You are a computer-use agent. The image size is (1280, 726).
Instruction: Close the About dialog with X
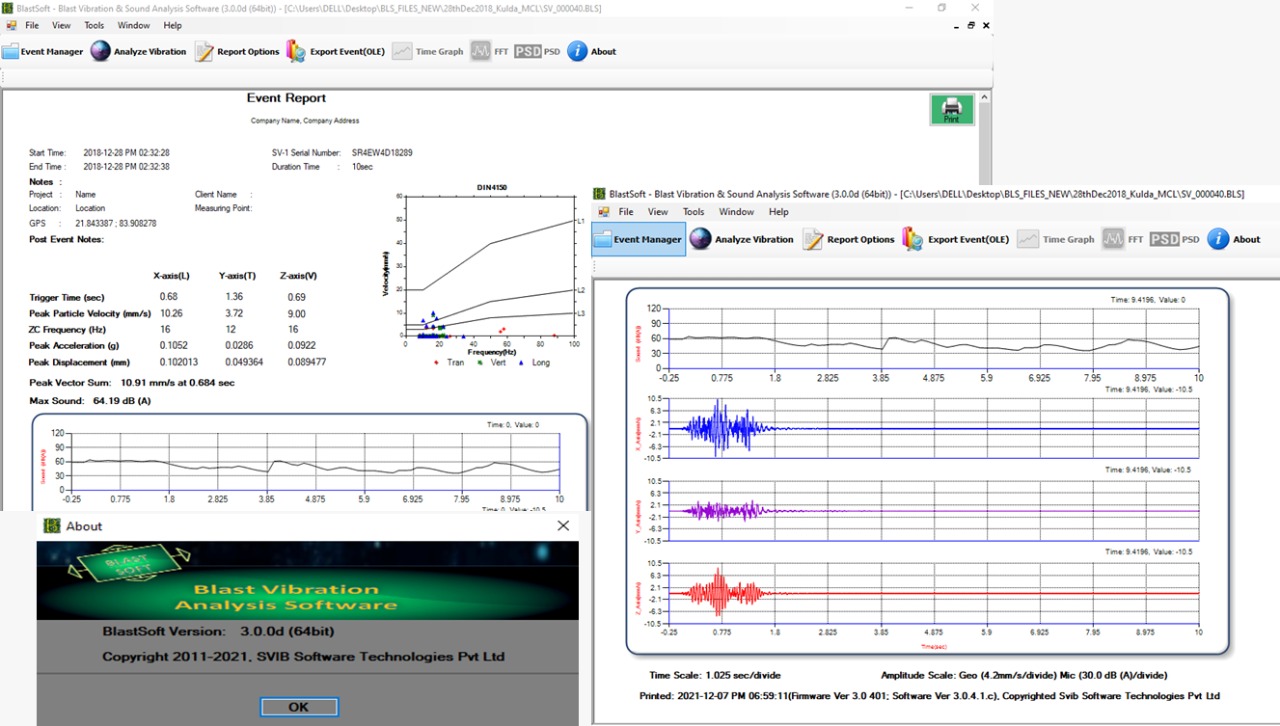point(563,525)
